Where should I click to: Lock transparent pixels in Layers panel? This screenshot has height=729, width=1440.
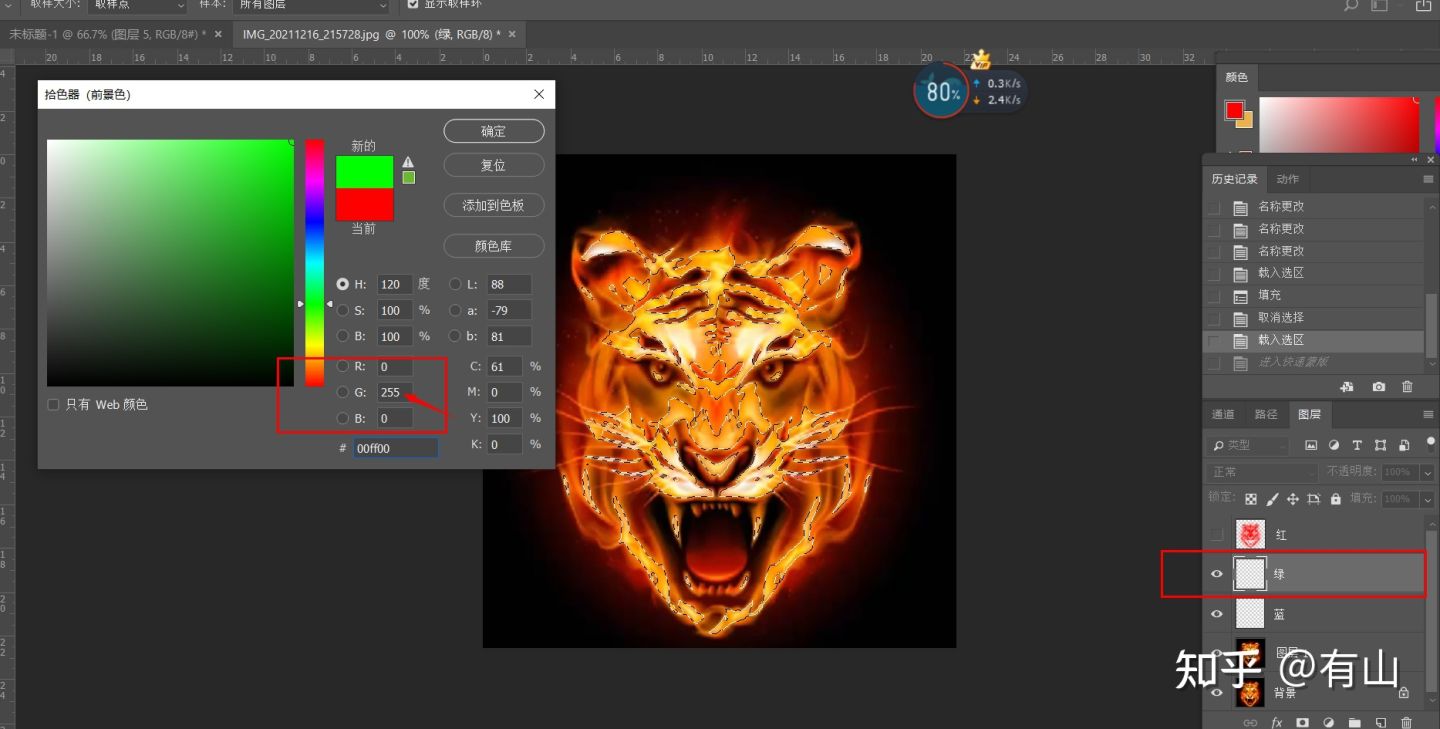tap(1250, 498)
